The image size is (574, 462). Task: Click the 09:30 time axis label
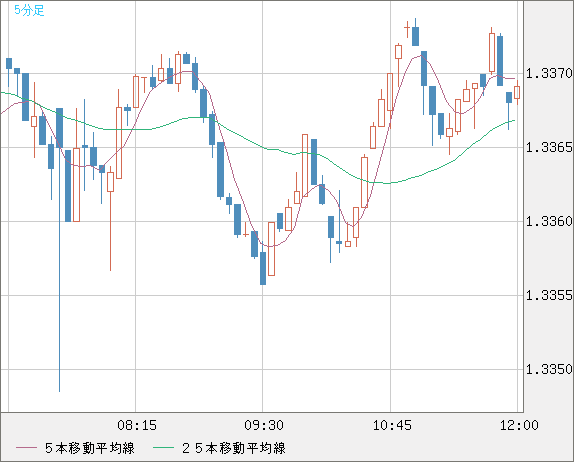264,425
